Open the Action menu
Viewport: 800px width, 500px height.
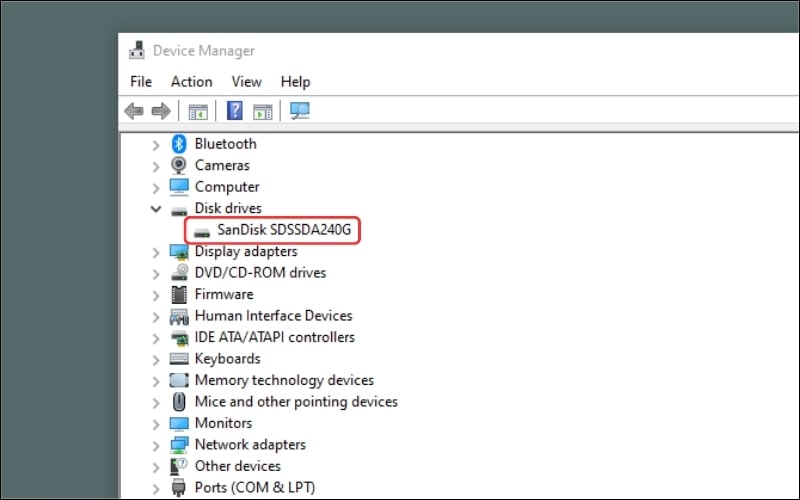point(191,82)
